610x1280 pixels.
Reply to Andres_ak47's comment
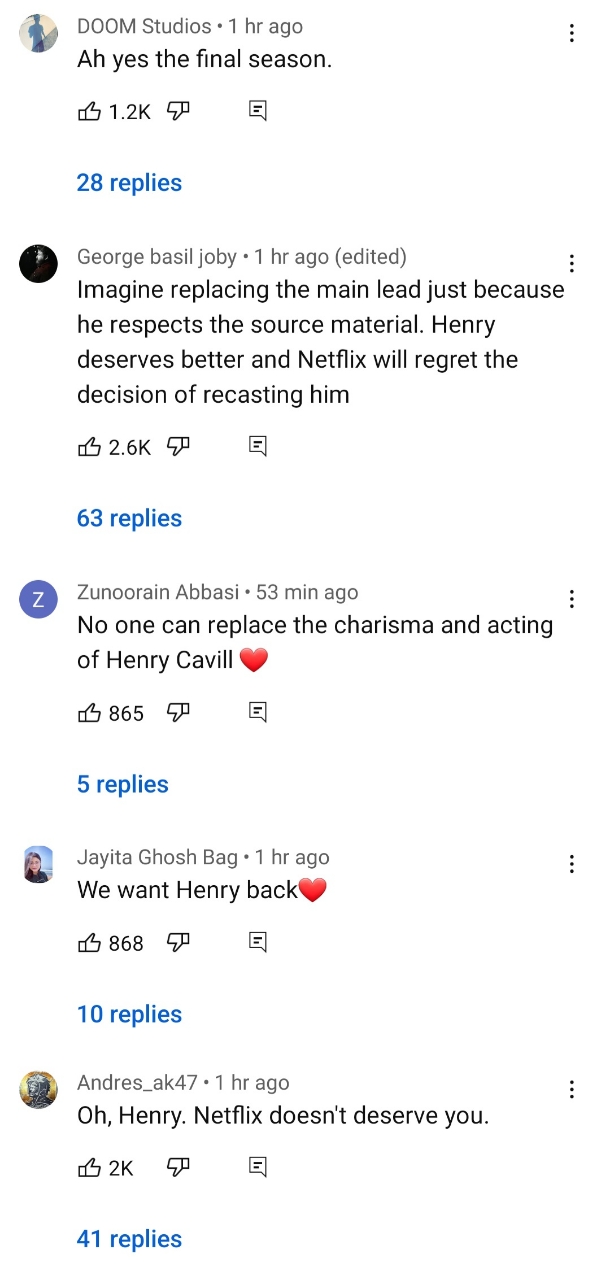pos(257,1167)
